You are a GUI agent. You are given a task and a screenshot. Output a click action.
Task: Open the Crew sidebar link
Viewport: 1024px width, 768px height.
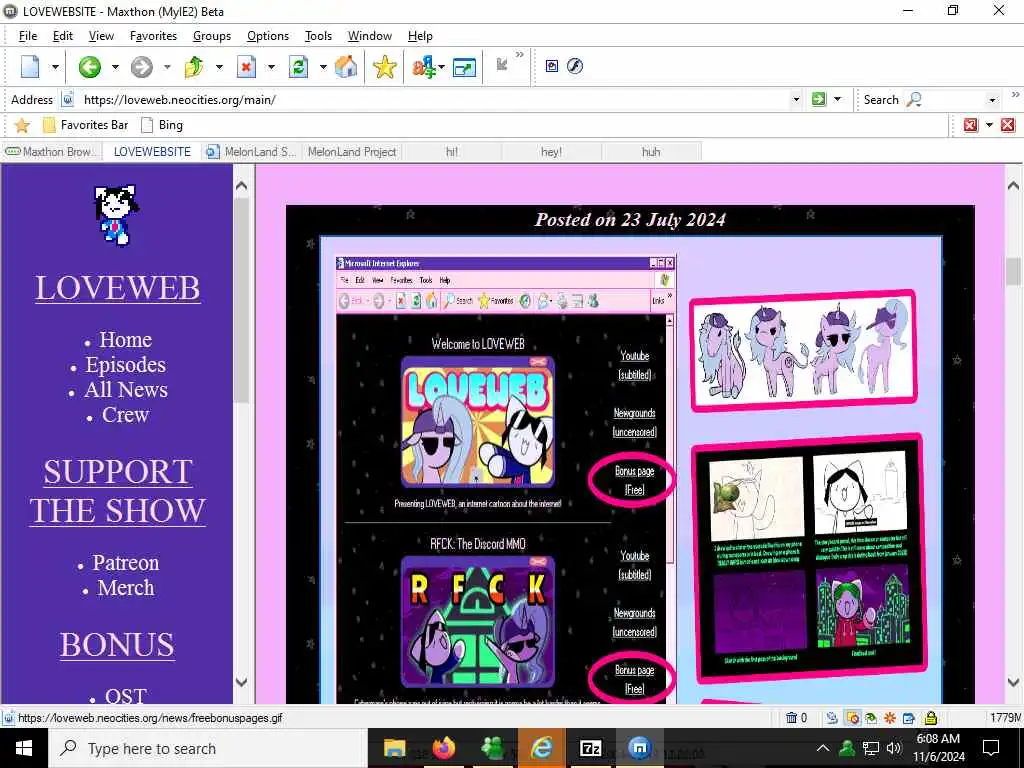125,415
